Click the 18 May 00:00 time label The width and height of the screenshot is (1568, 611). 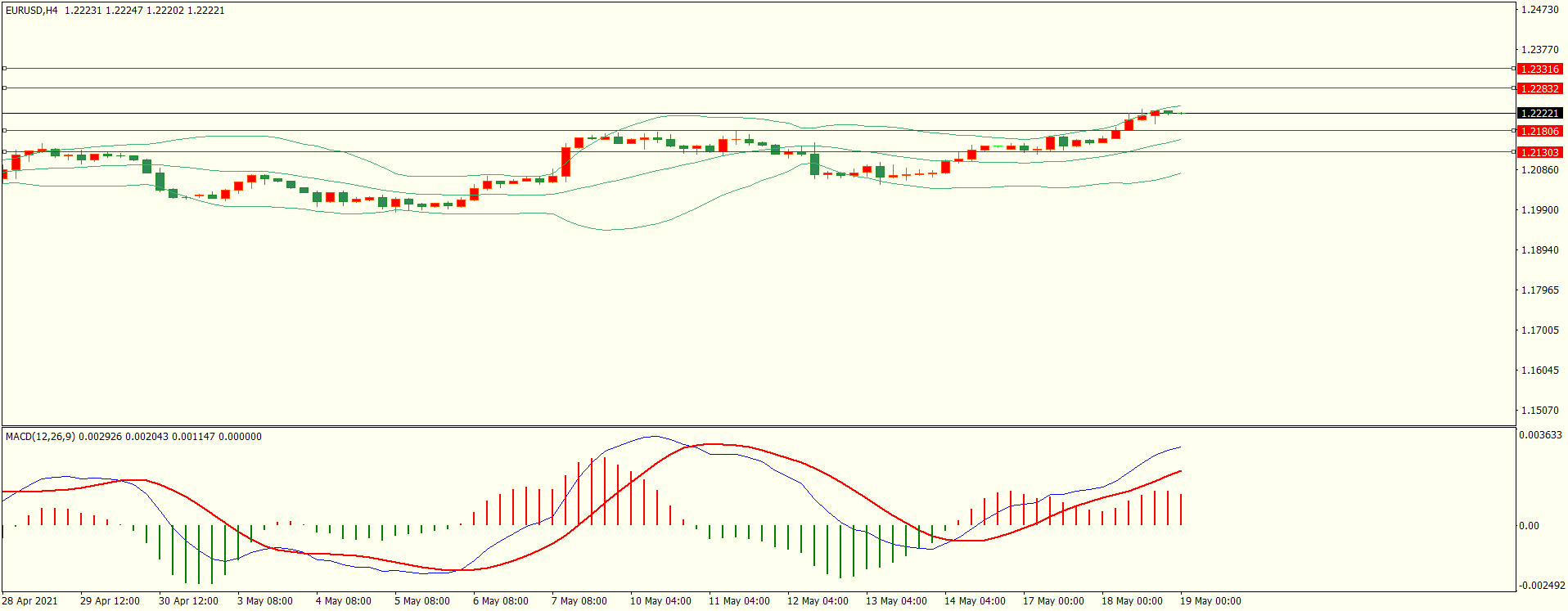click(1132, 601)
